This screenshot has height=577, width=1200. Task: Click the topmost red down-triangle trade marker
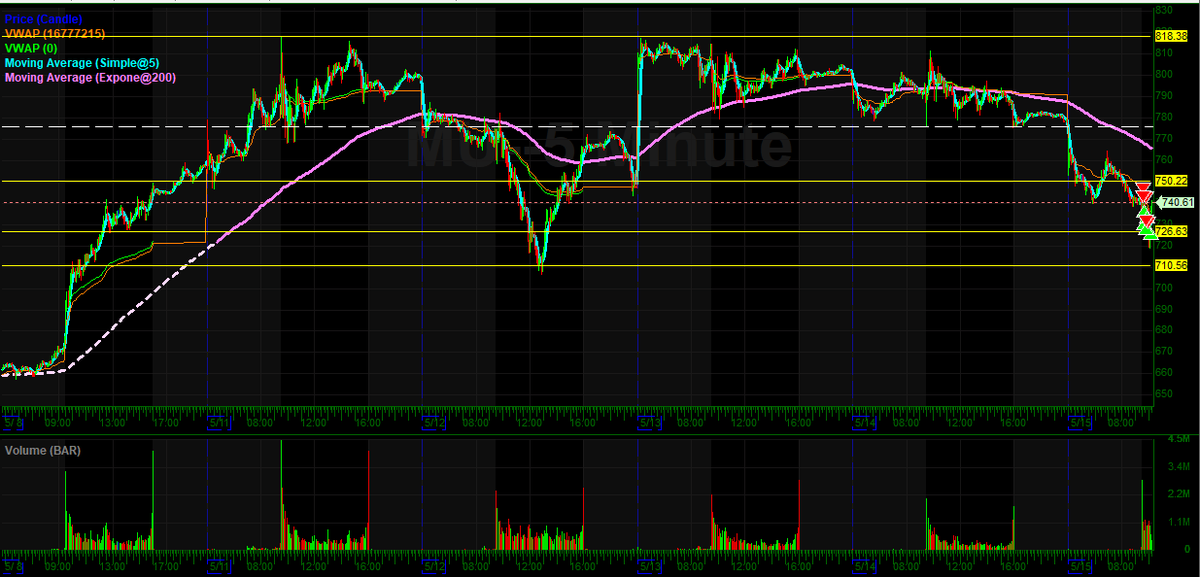point(1143,187)
